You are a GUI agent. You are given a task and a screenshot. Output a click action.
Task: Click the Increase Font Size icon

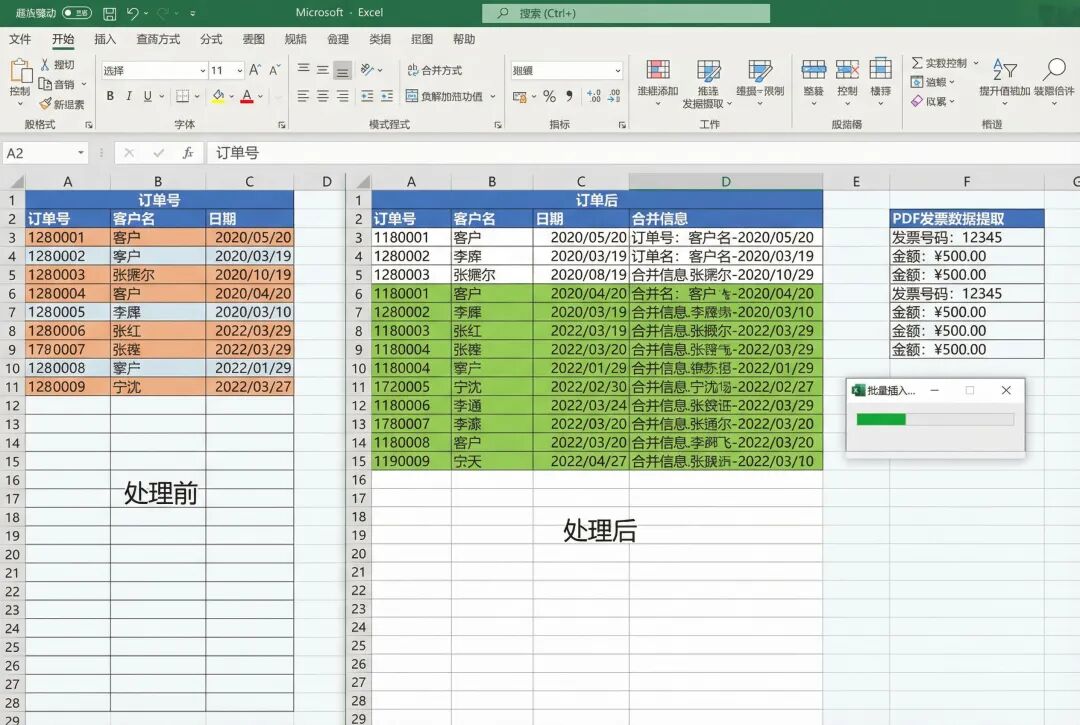tap(255, 70)
